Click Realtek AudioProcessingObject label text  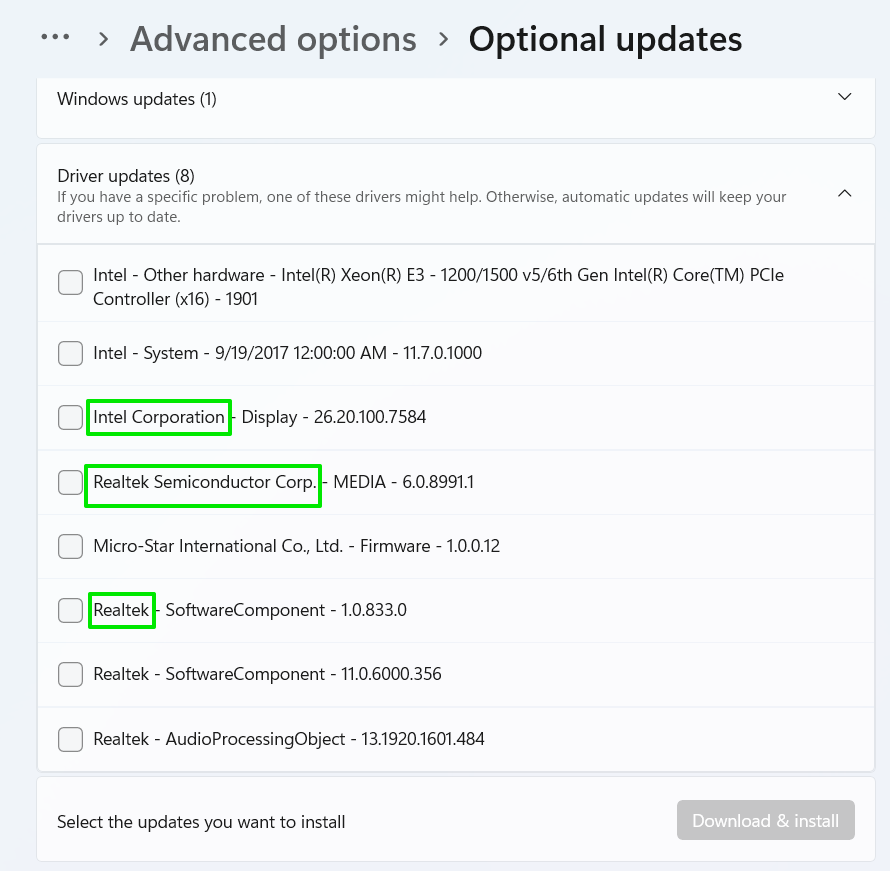click(288, 739)
